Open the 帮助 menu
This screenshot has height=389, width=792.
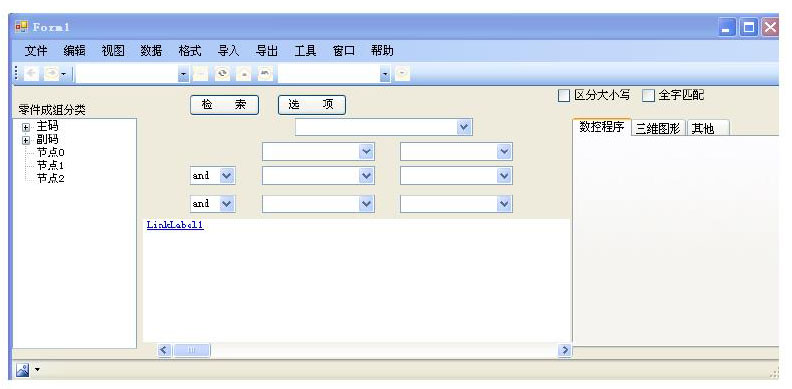[x=382, y=51]
